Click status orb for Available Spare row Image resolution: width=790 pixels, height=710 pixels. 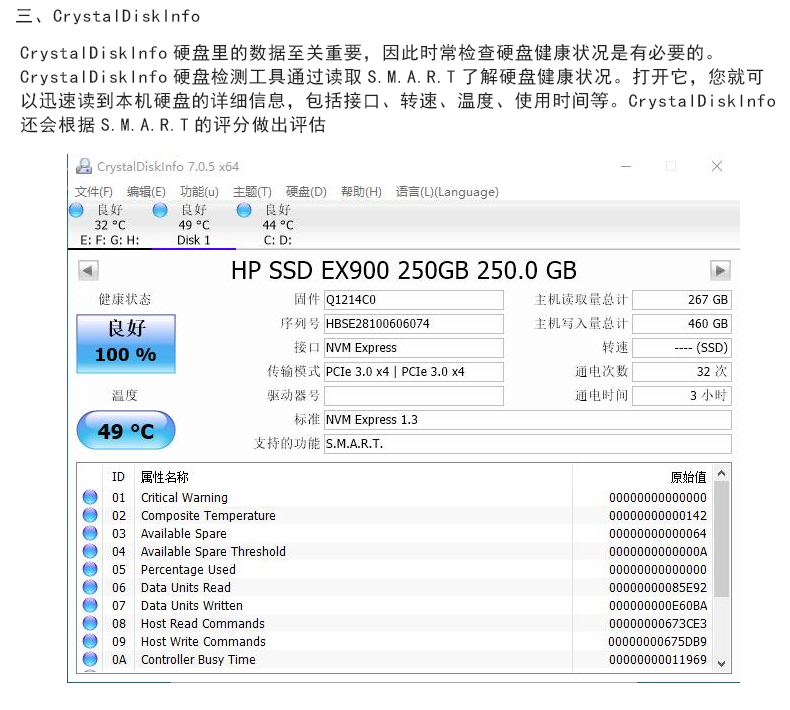(x=90, y=533)
